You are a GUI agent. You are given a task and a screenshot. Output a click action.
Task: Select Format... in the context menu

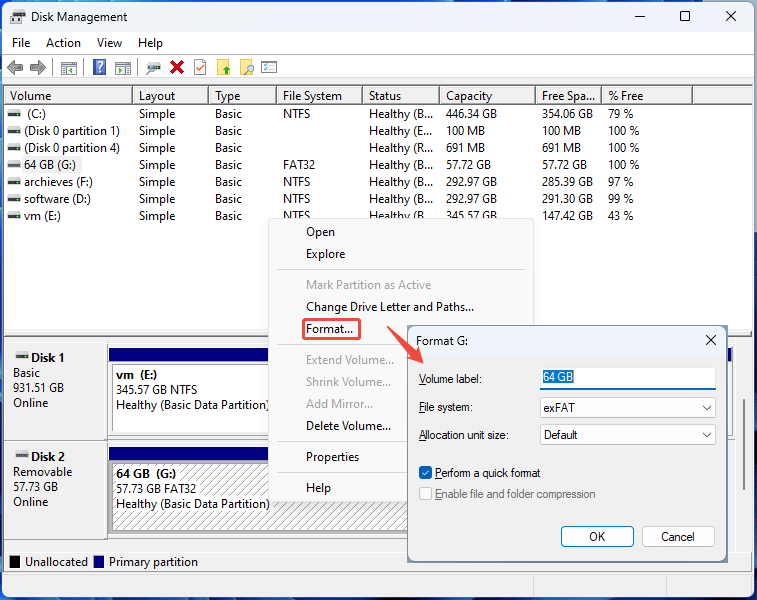click(x=331, y=329)
